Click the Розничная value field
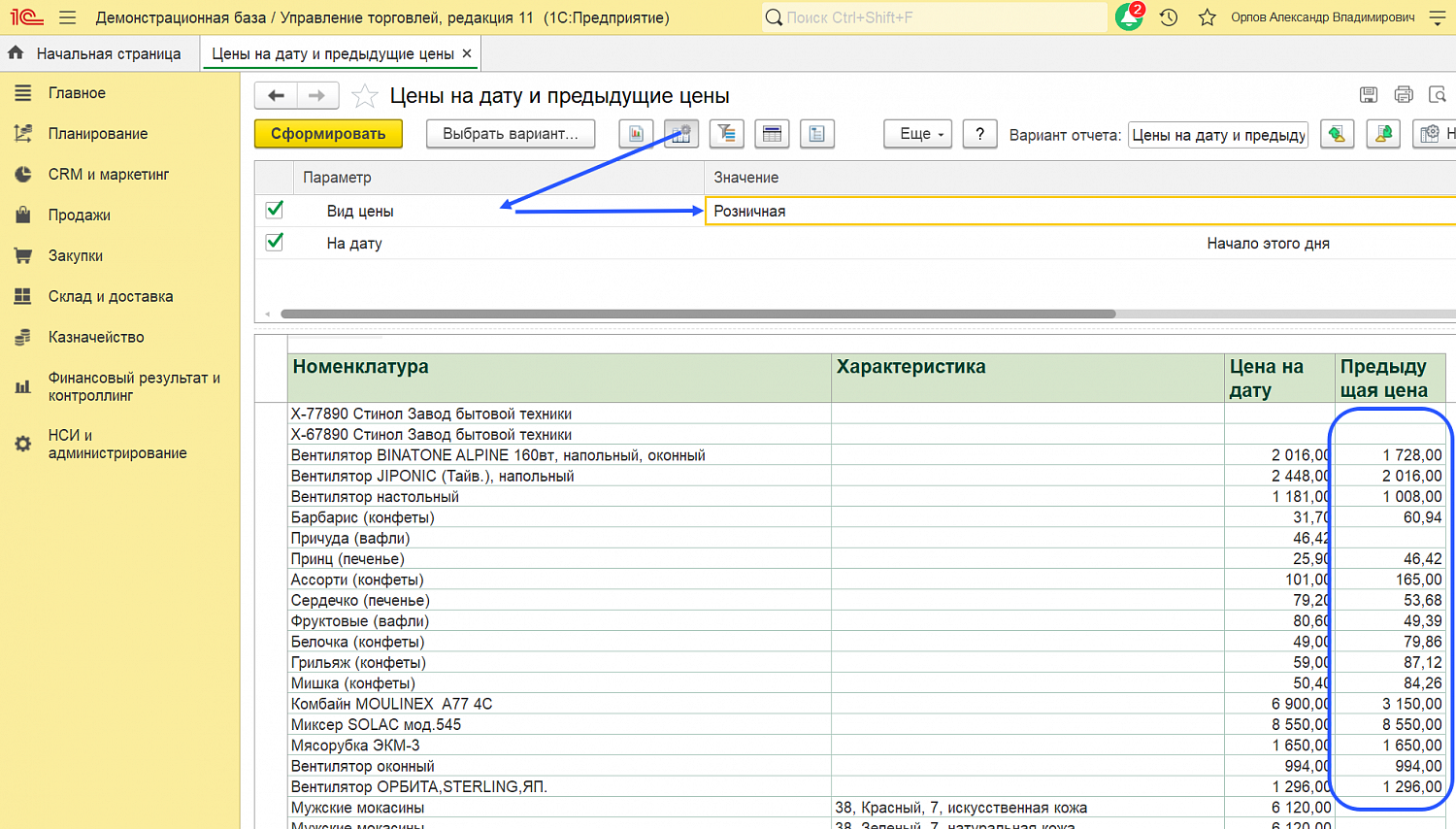This screenshot has height=829, width=1456. tap(1079, 211)
